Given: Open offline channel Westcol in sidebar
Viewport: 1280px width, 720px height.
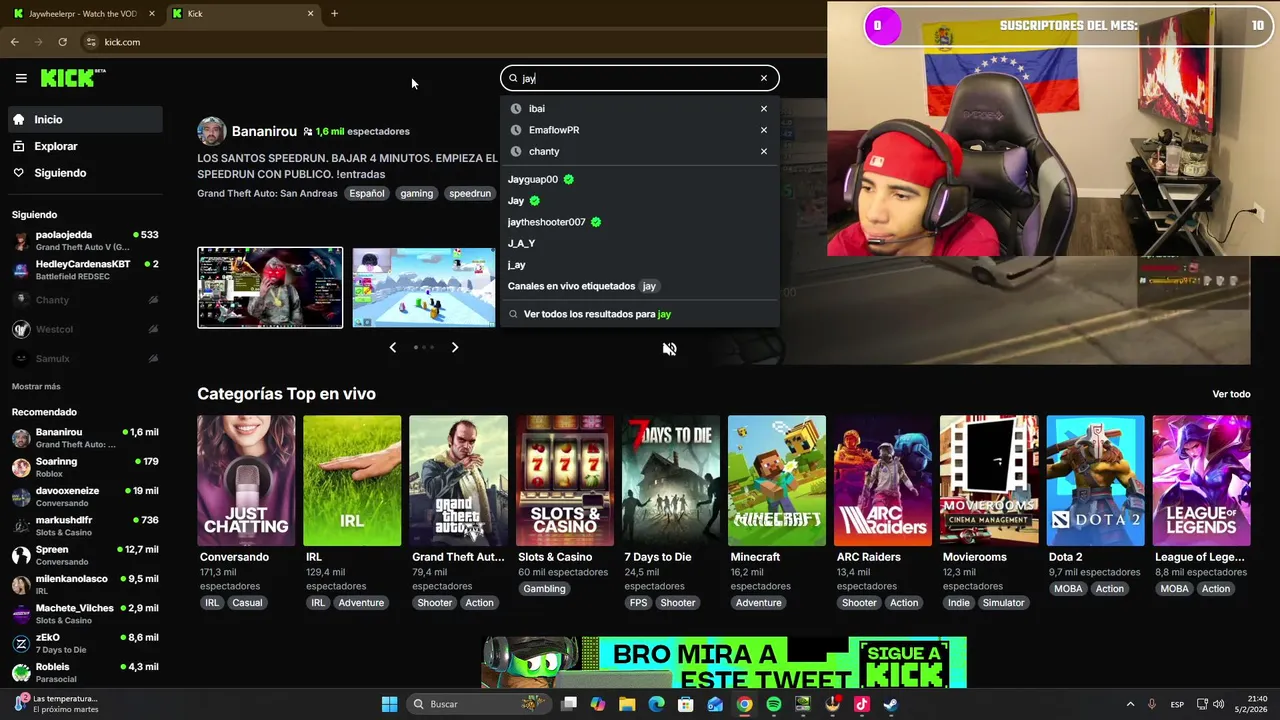Looking at the screenshot, I should (86, 329).
